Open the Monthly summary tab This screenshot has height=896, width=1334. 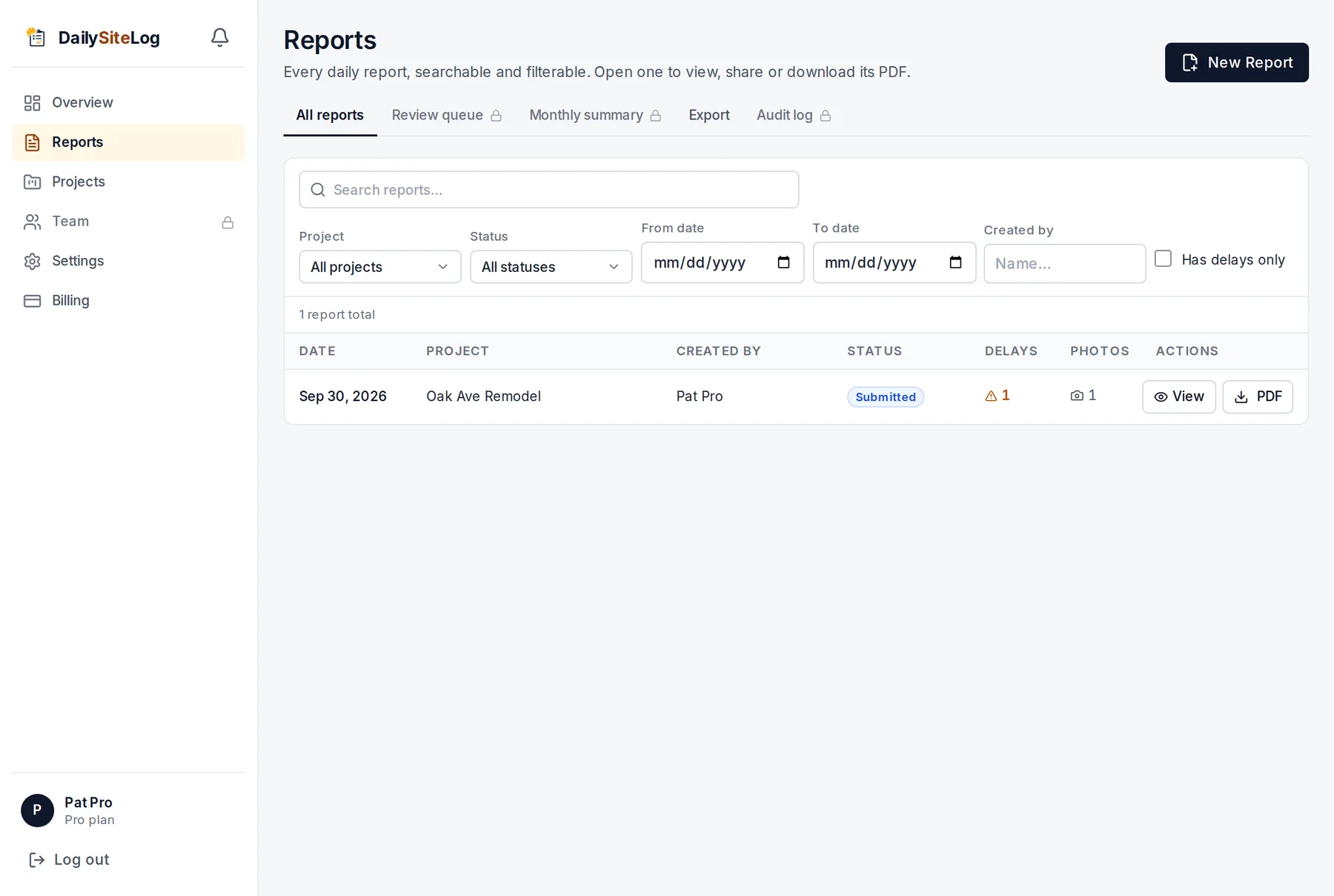595,116
